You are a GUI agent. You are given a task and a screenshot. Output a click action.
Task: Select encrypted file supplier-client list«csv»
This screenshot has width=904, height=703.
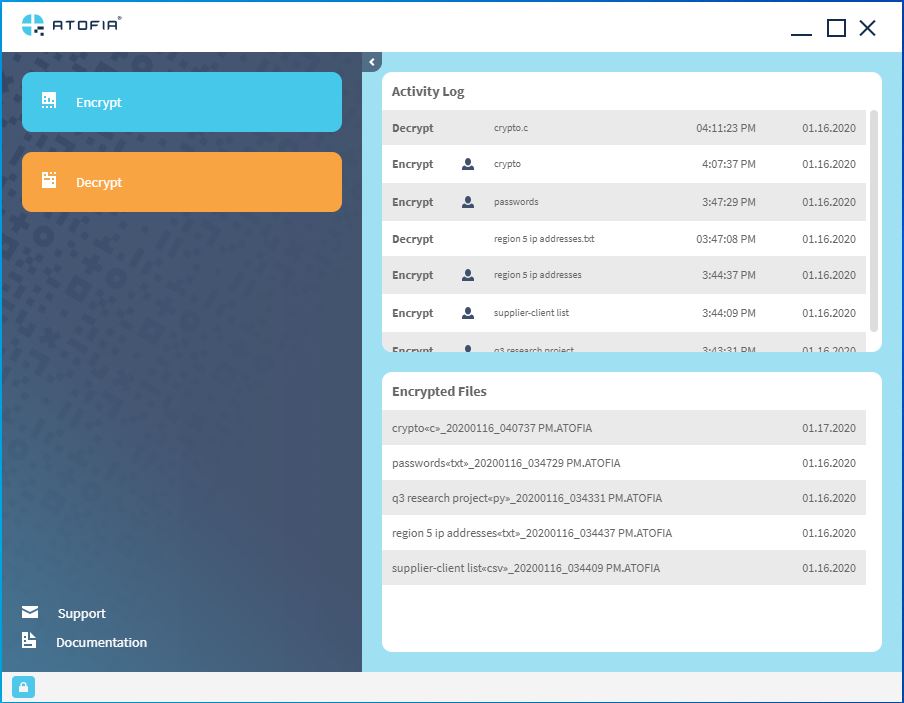click(624, 567)
